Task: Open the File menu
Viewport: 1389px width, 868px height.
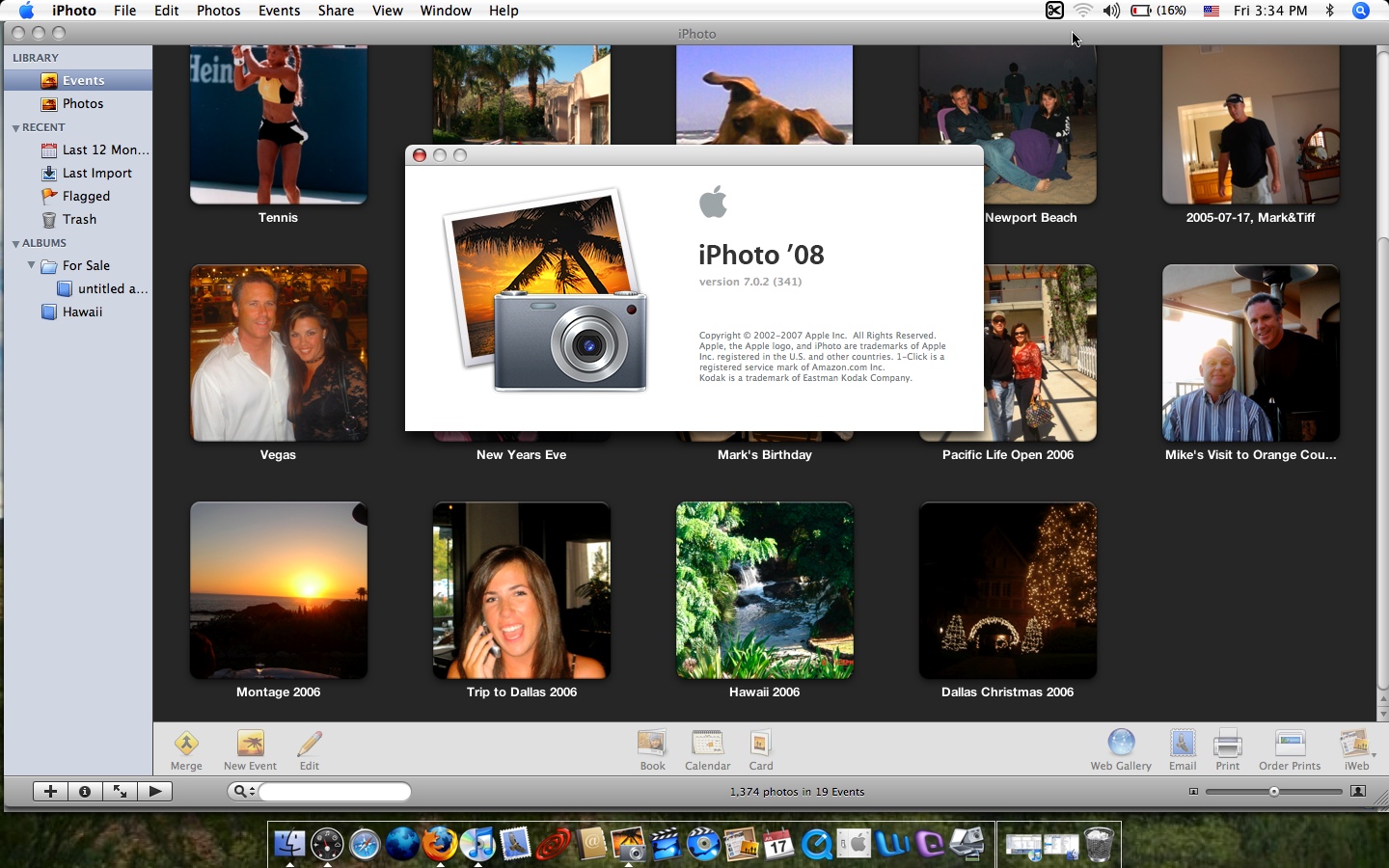Action: pyautogui.click(x=124, y=11)
